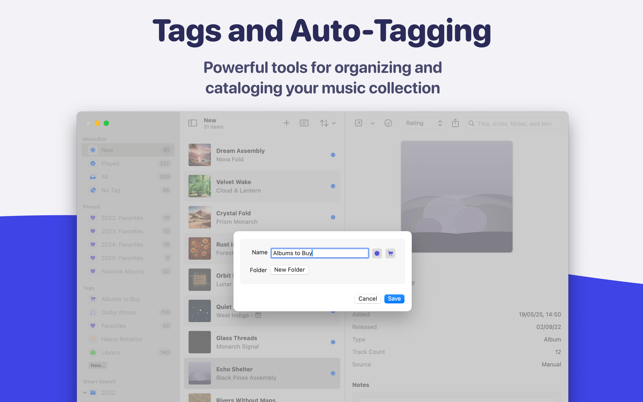
Task: Click the Added date 19/05/25, 14:50
Action: [540, 315]
